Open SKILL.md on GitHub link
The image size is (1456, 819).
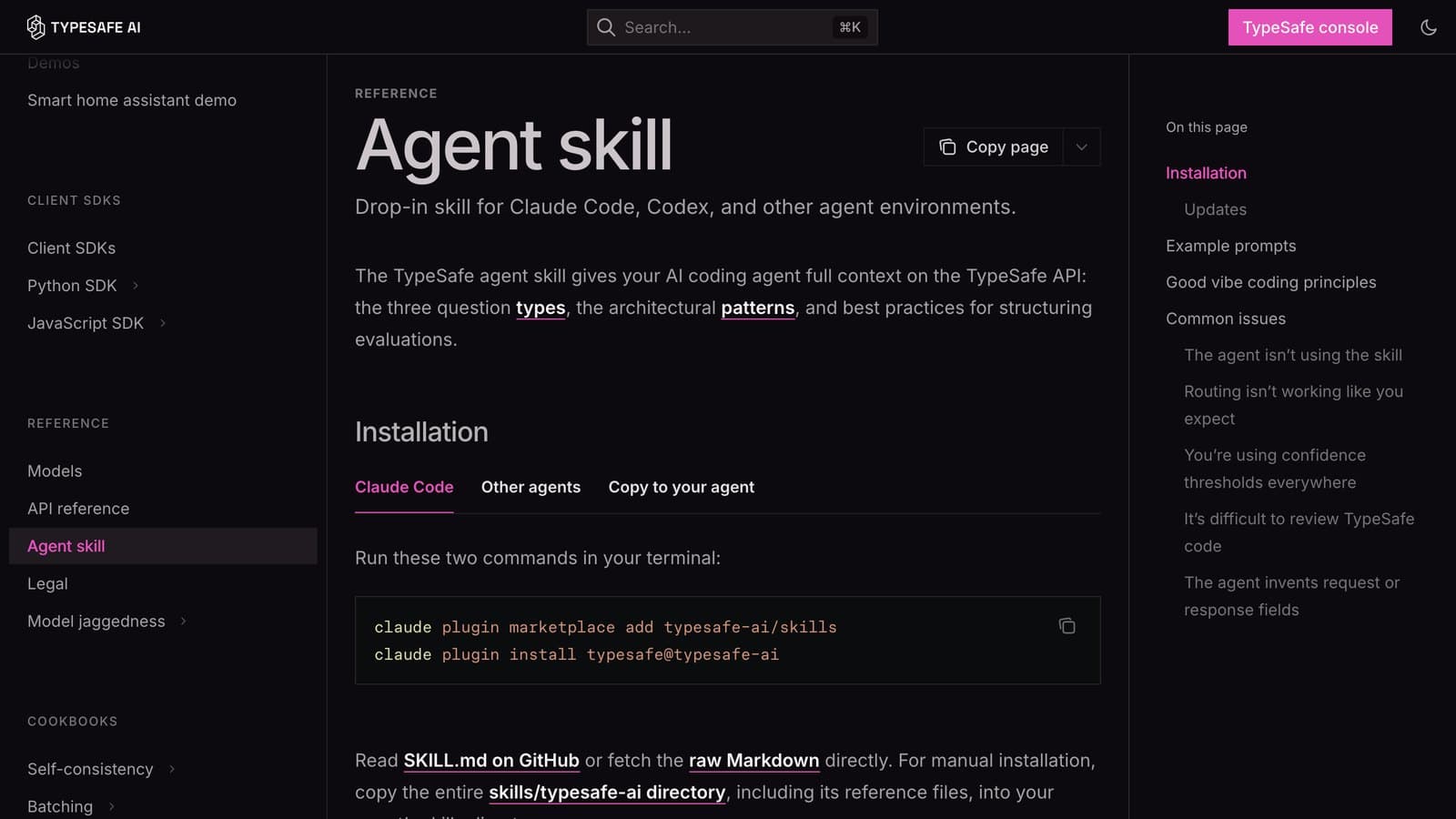491,760
